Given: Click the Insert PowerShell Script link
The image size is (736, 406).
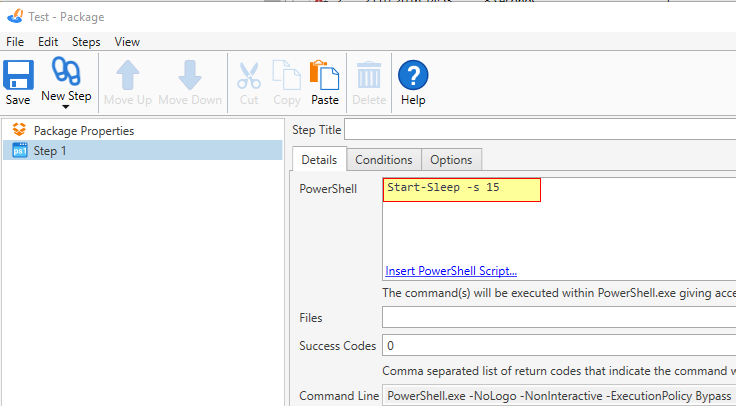Looking at the screenshot, I should pos(451,271).
